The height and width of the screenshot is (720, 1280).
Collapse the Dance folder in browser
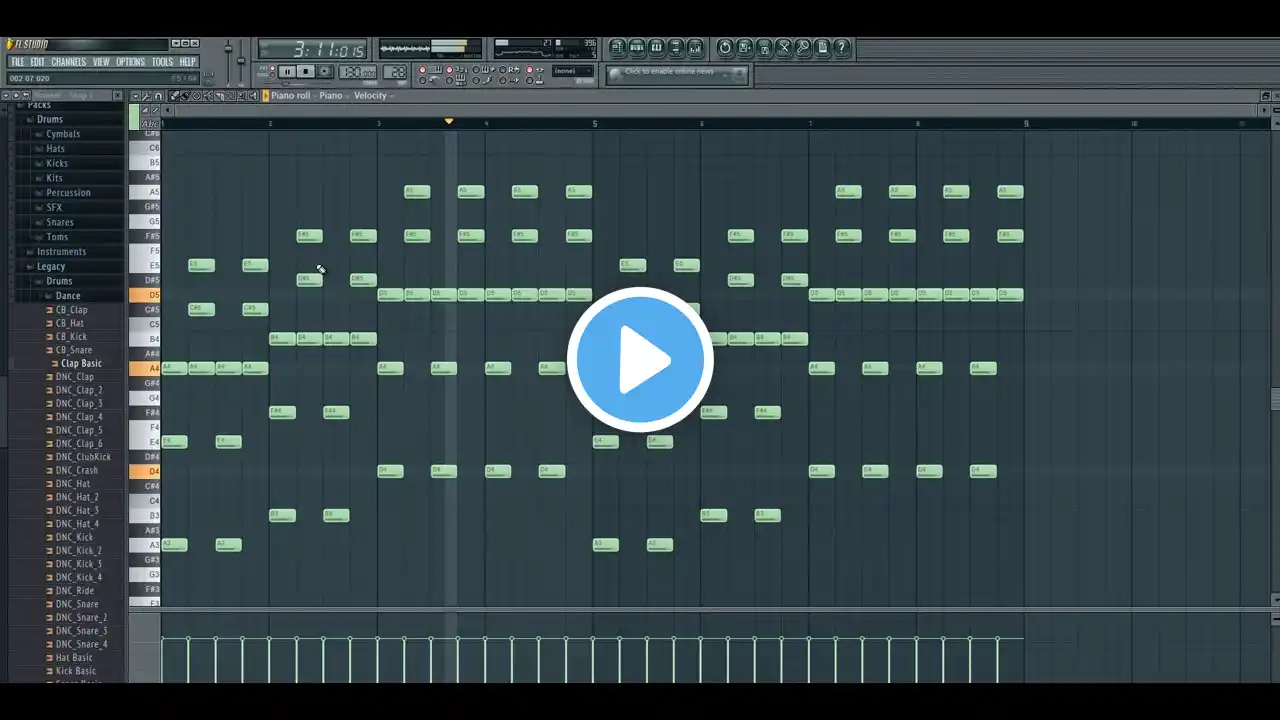tap(67, 296)
